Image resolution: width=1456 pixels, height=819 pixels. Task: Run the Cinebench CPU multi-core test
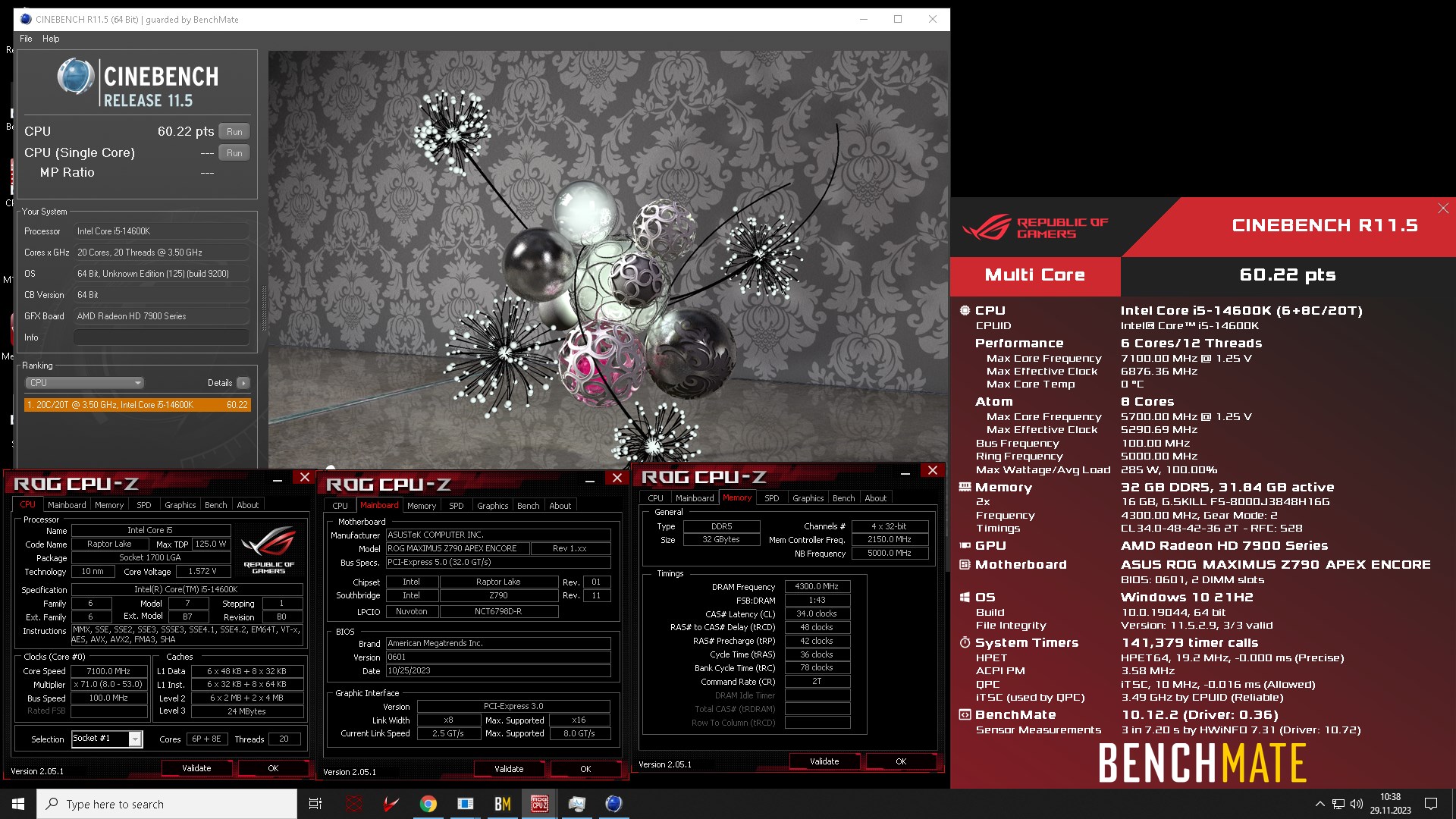coord(234,131)
